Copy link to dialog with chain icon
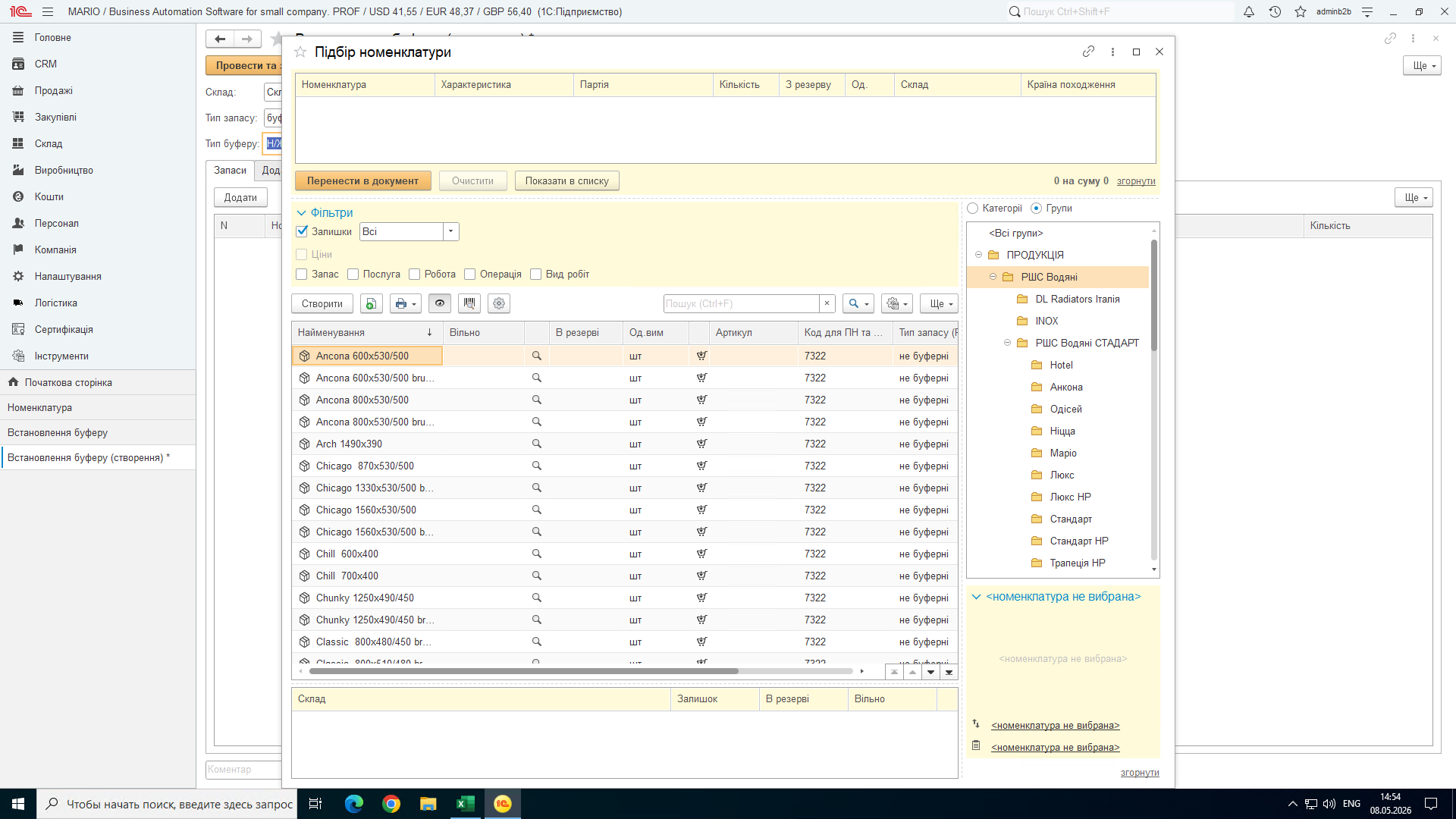Screen dimensions: 1456x819 click(1088, 52)
